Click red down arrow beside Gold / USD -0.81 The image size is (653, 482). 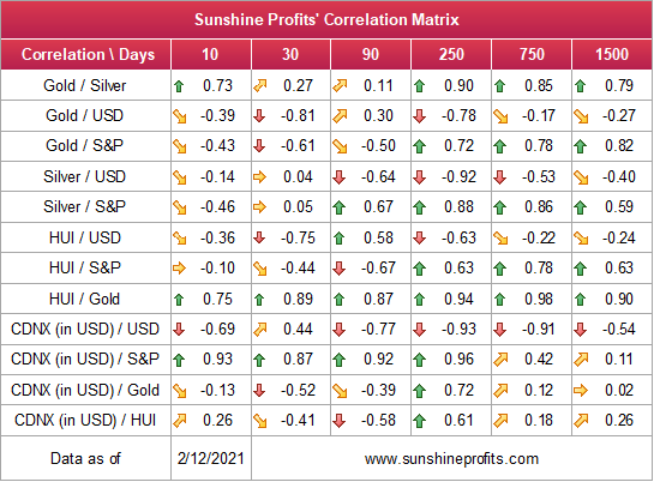259,116
